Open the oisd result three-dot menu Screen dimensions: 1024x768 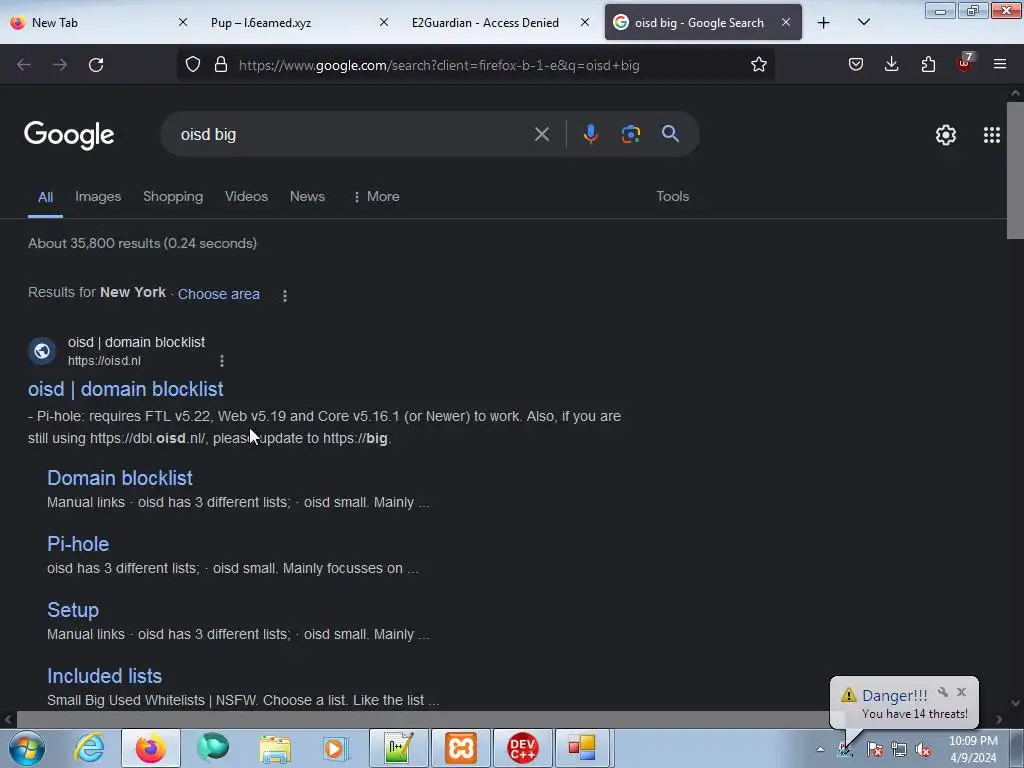pyautogui.click(x=222, y=361)
